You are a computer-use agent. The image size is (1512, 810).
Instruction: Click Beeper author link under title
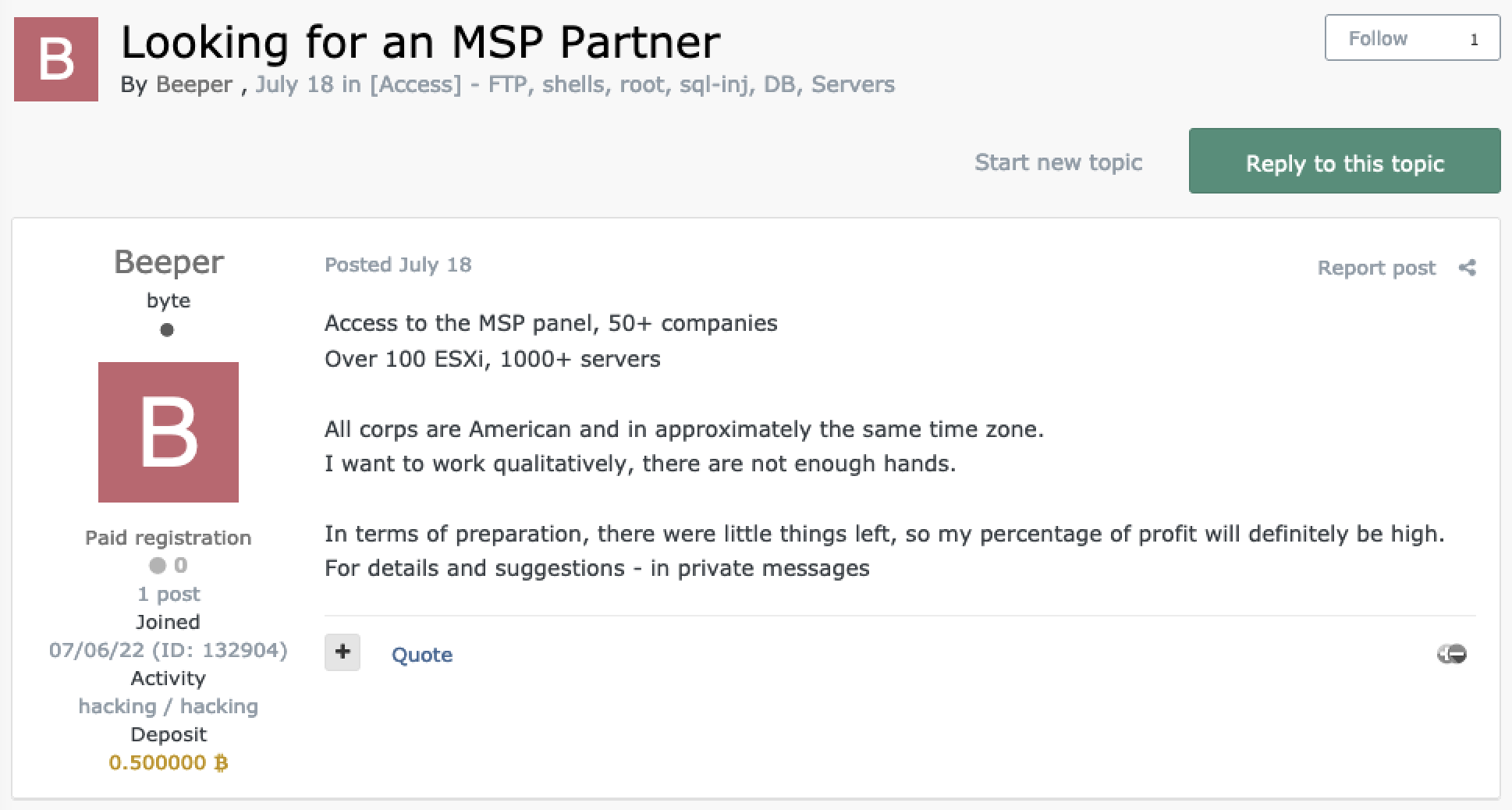[x=194, y=84]
